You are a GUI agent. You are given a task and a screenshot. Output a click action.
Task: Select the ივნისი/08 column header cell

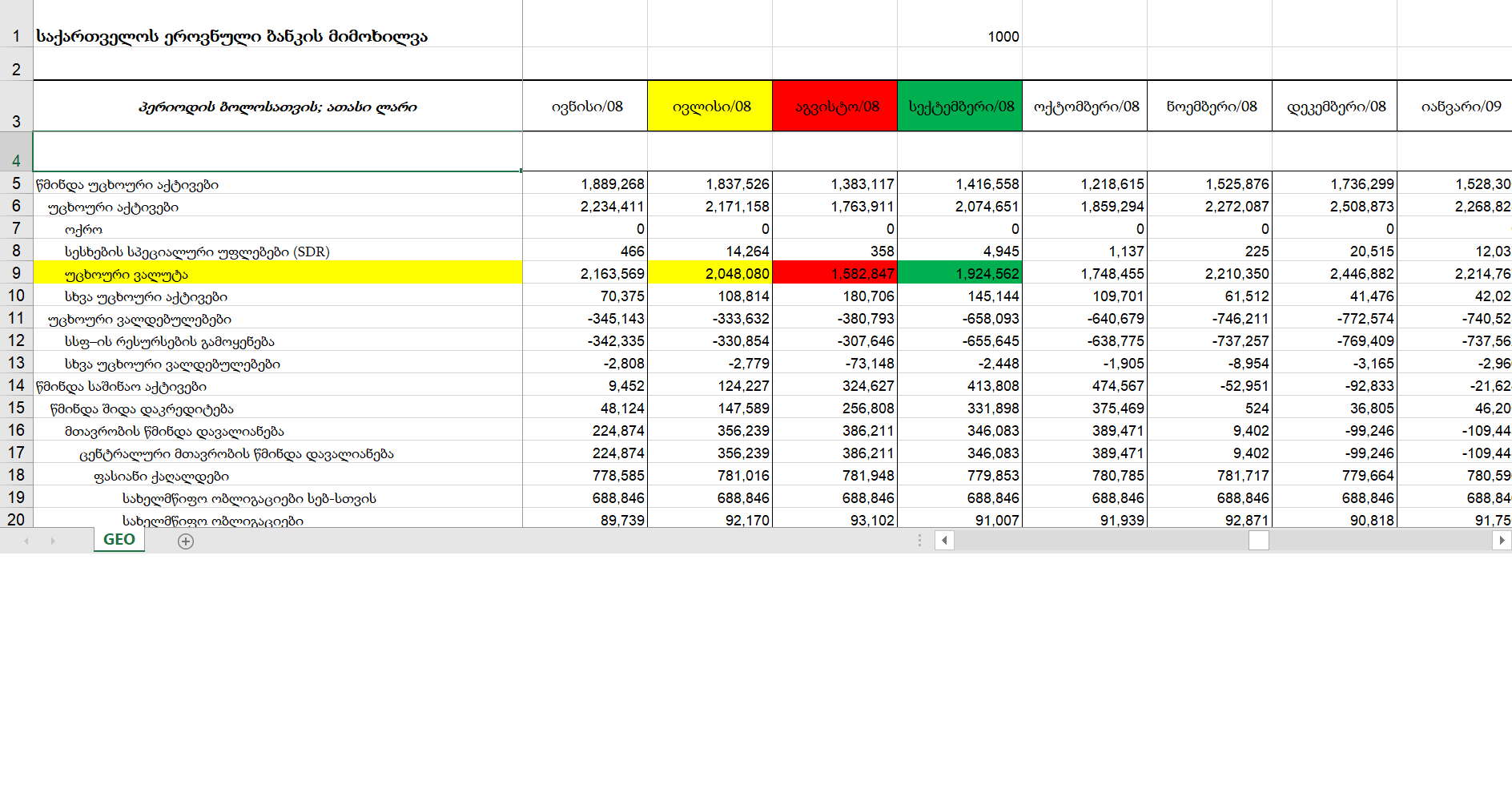tap(585, 107)
